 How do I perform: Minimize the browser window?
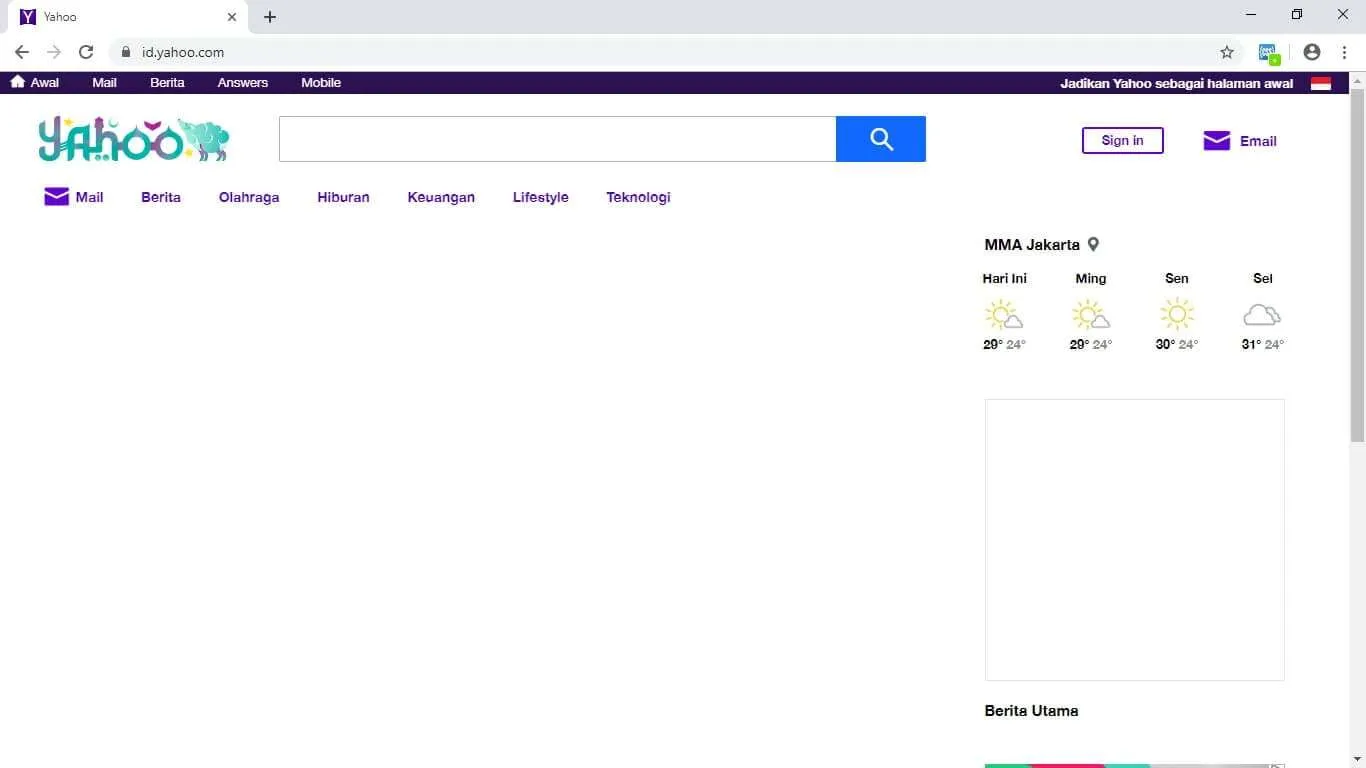[1251, 15]
